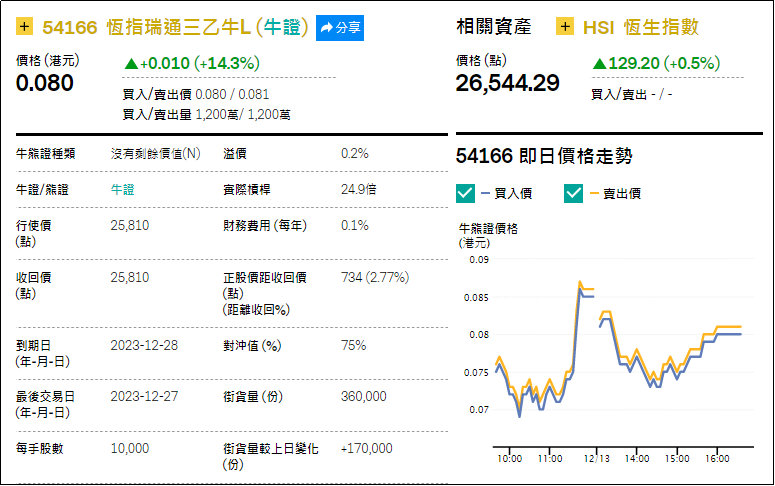Click the 10:00 label on the chart axis

[x=509, y=458]
